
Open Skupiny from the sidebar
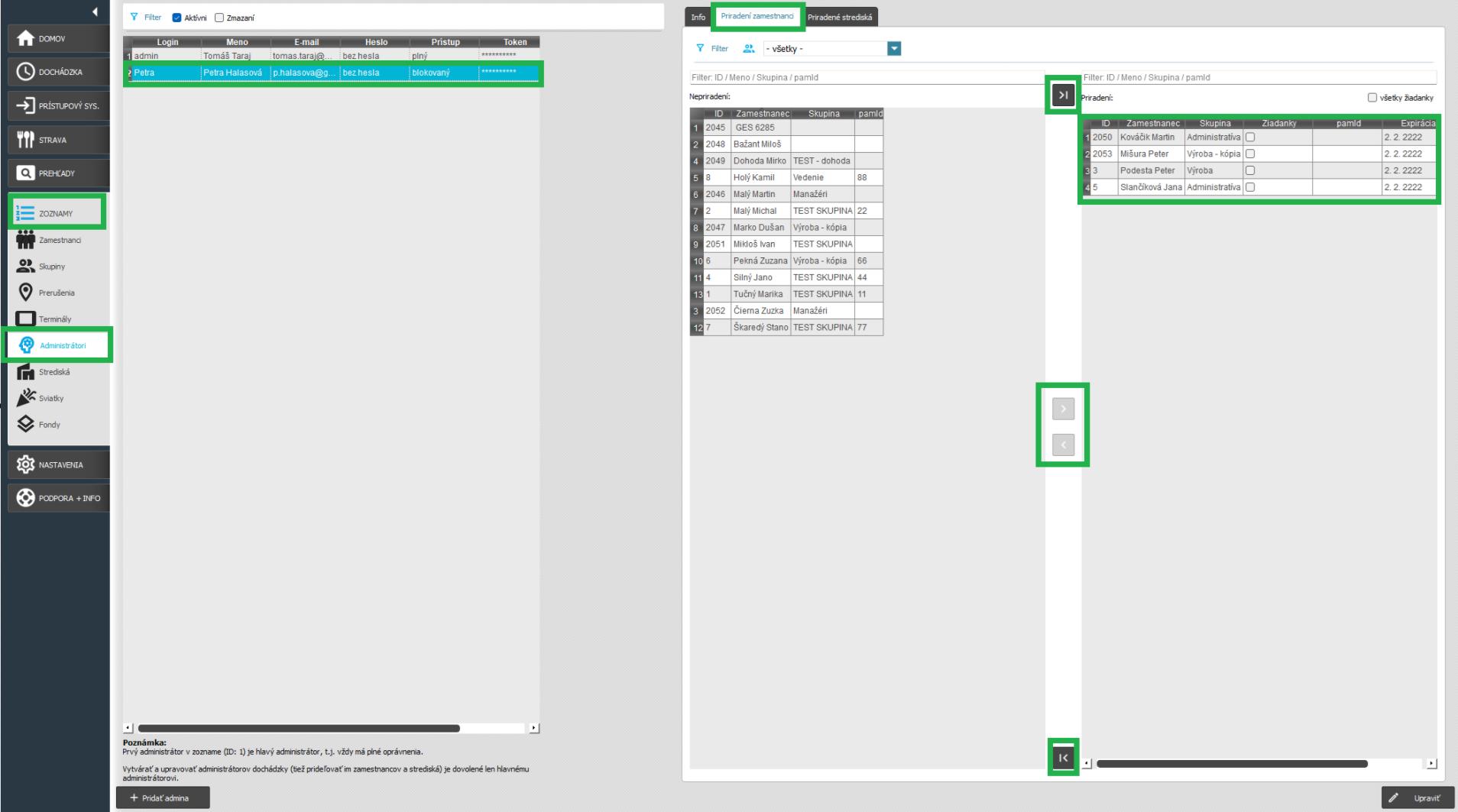pos(26,267)
